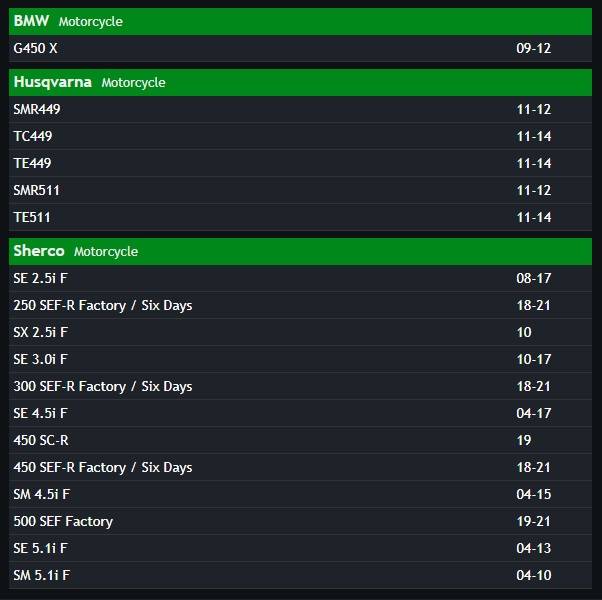Pick the SM 4.5i F entry
The height and width of the screenshot is (600, 602).
pos(300,494)
